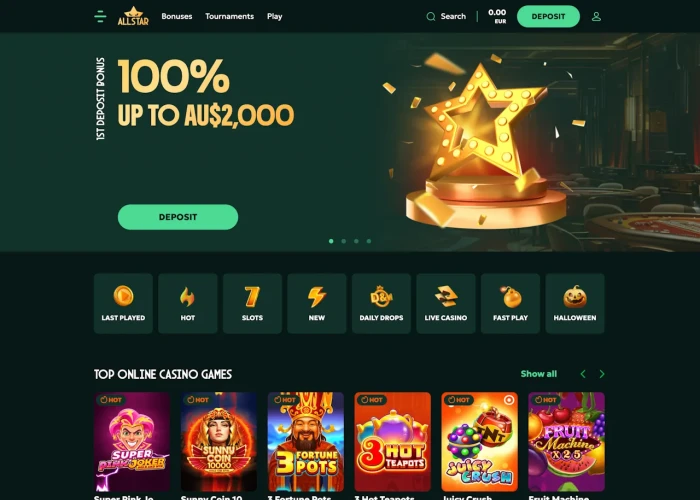Show next games with right arrow
Viewport: 700px width, 500px height.
pyautogui.click(x=602, y=374)
